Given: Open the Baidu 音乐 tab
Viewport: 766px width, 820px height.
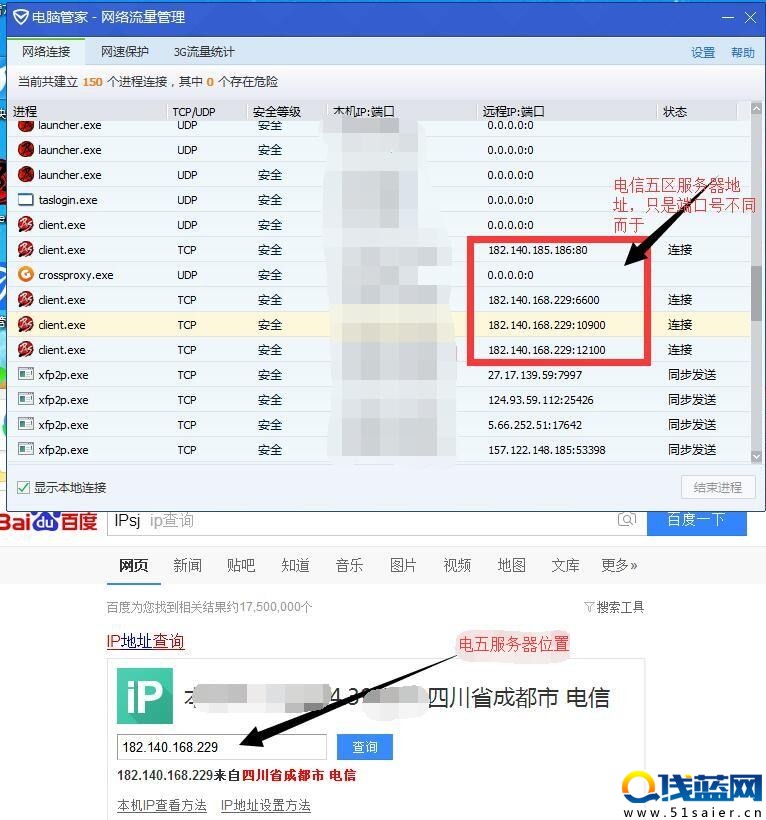Looking at the screenshot, I should click(x=349, y=565).
